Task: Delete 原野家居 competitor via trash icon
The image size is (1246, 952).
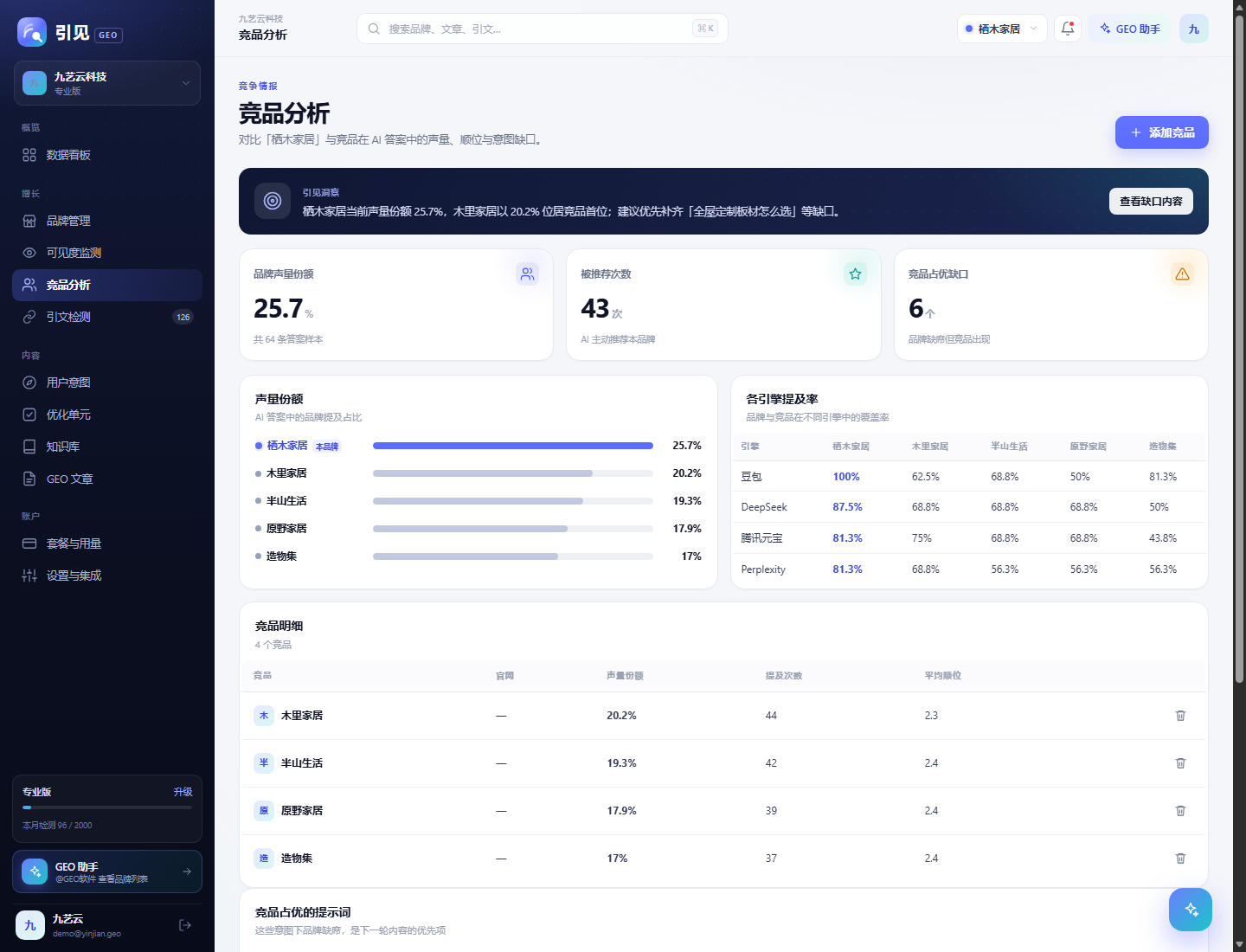Action: click(x=1180, y=811)
